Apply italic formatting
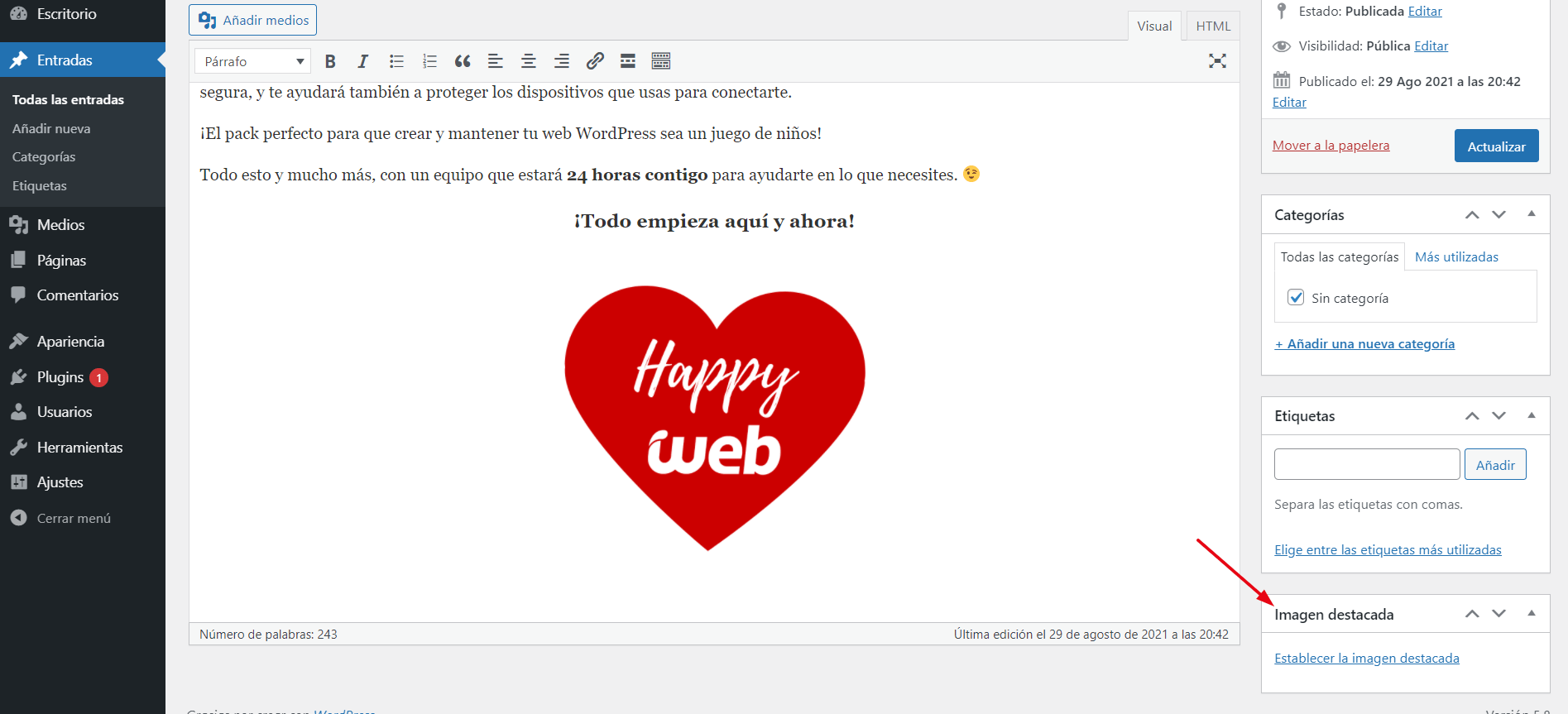The height and width of the screenshot is (714, 1568). coord(362,61)
